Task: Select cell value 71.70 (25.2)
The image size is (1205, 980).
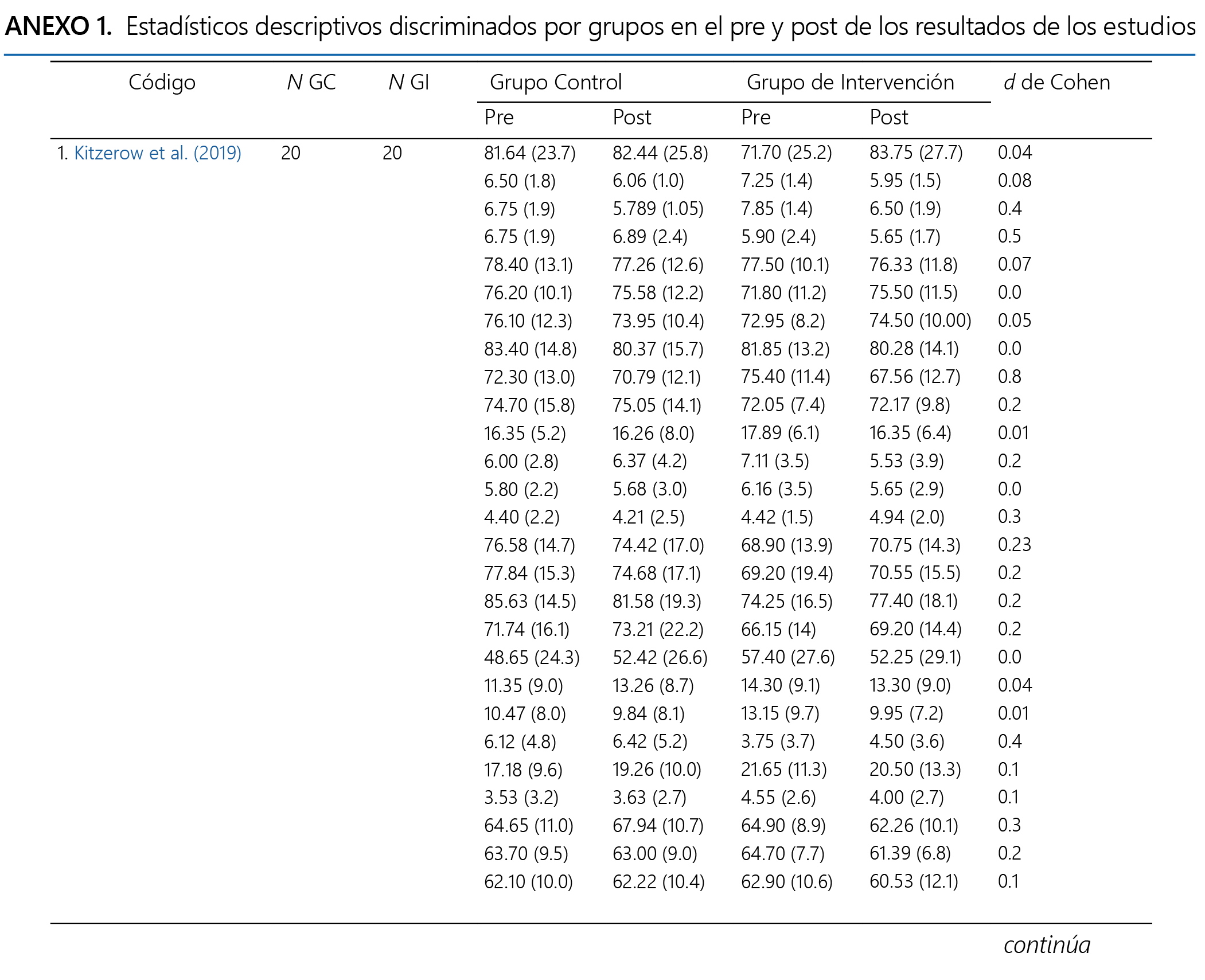Action: pyautogui.click(x=786, y=153)
